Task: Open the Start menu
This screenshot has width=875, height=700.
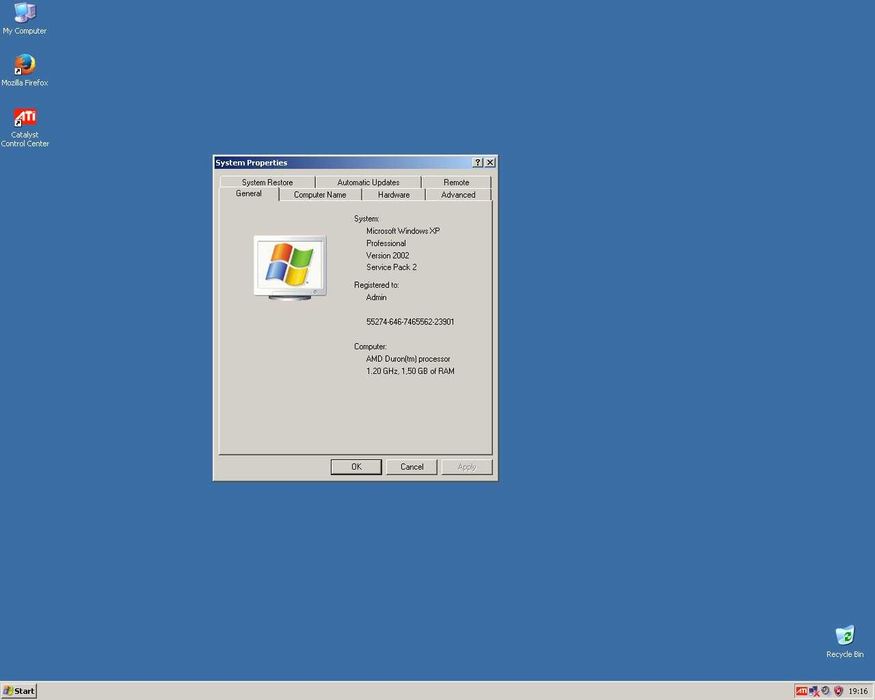Action: coord(19,691)
